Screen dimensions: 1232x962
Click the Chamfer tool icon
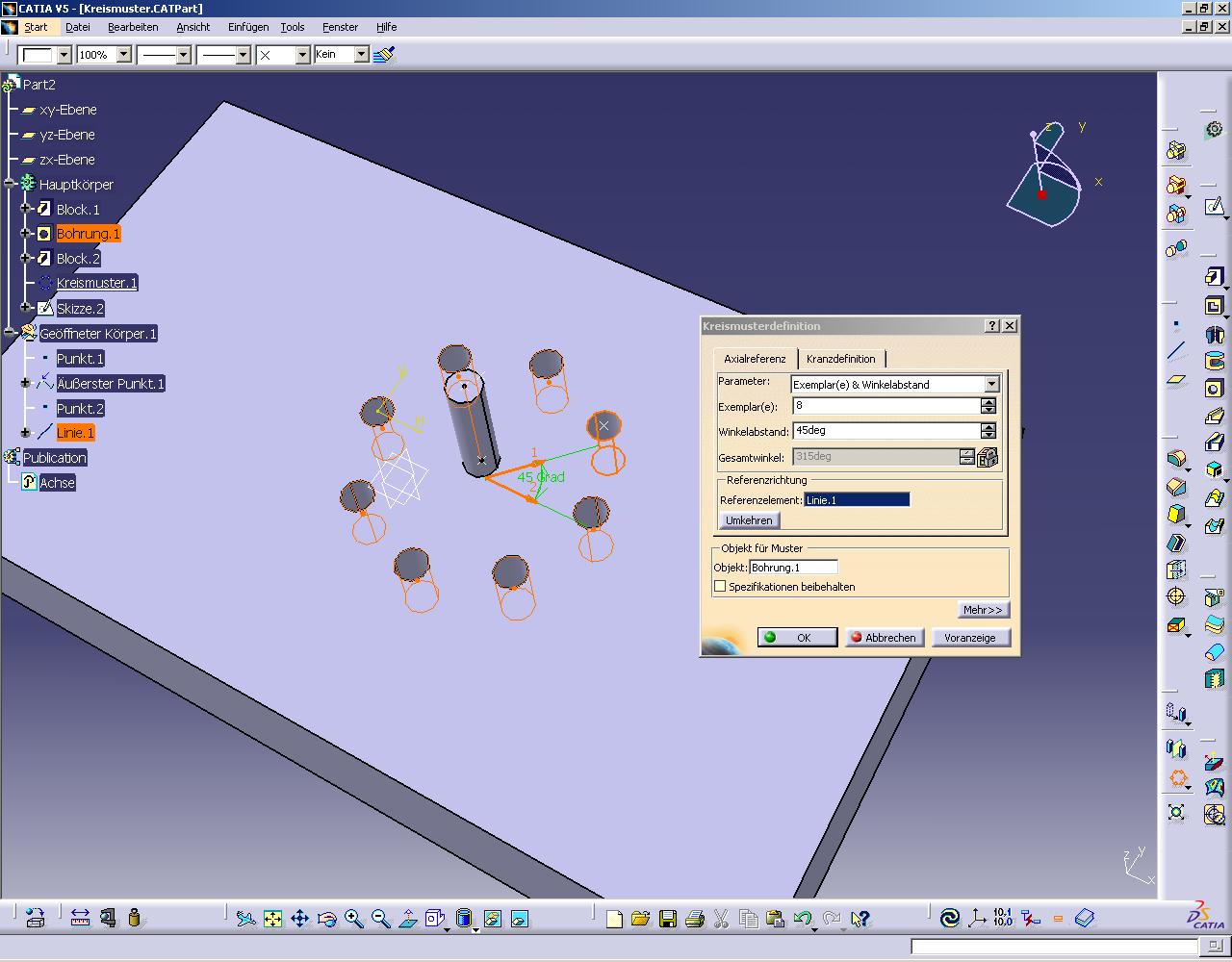pos(1176,487)
